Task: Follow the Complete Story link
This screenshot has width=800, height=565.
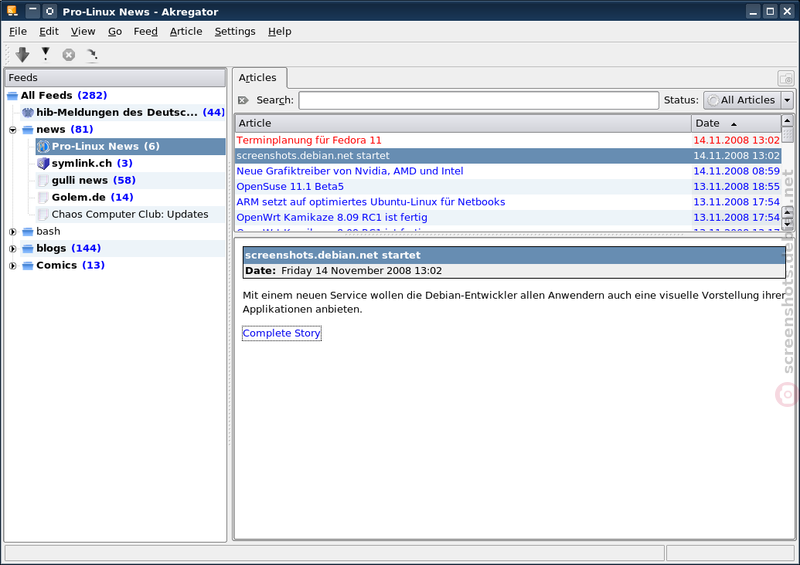Action: [x=282, y=333]
